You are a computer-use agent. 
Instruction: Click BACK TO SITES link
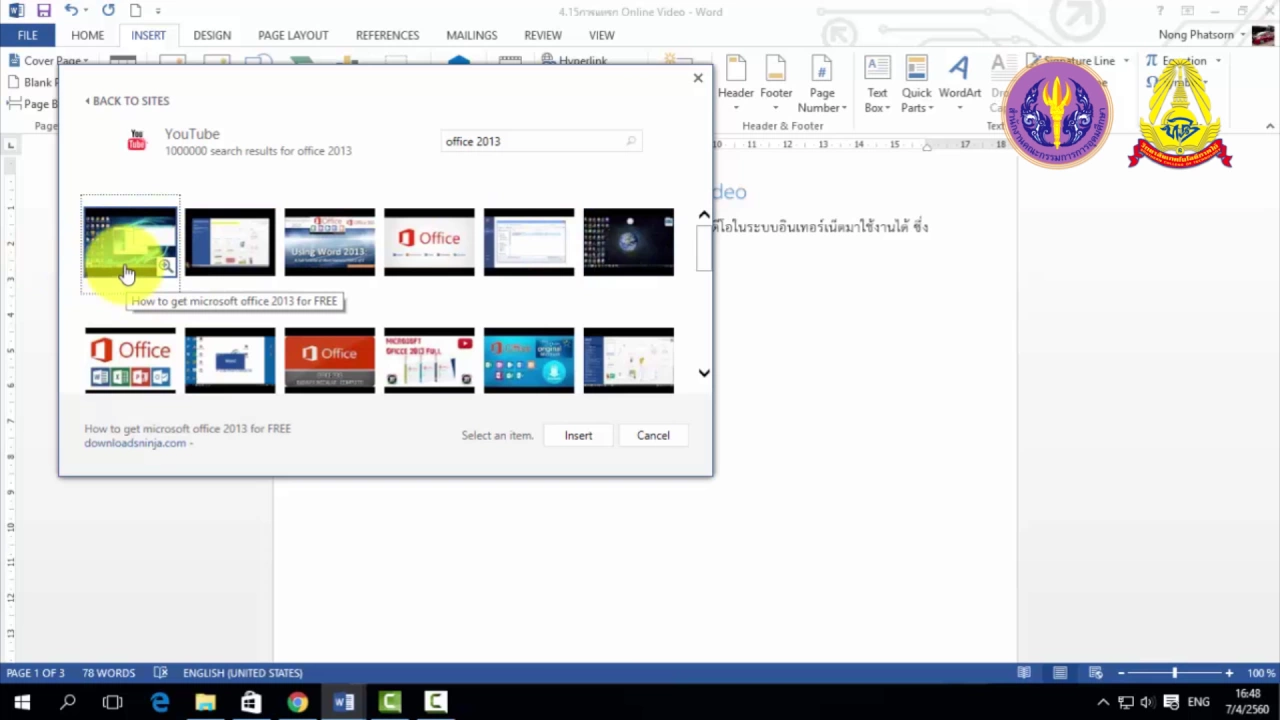127,101
